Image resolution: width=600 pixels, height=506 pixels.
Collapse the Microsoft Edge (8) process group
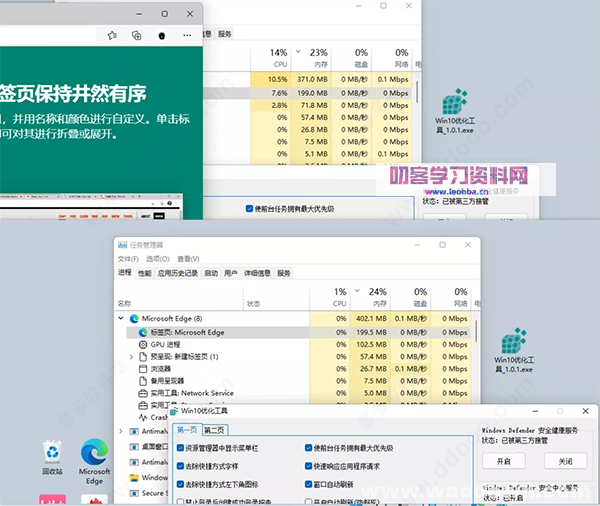click(121, 318)
